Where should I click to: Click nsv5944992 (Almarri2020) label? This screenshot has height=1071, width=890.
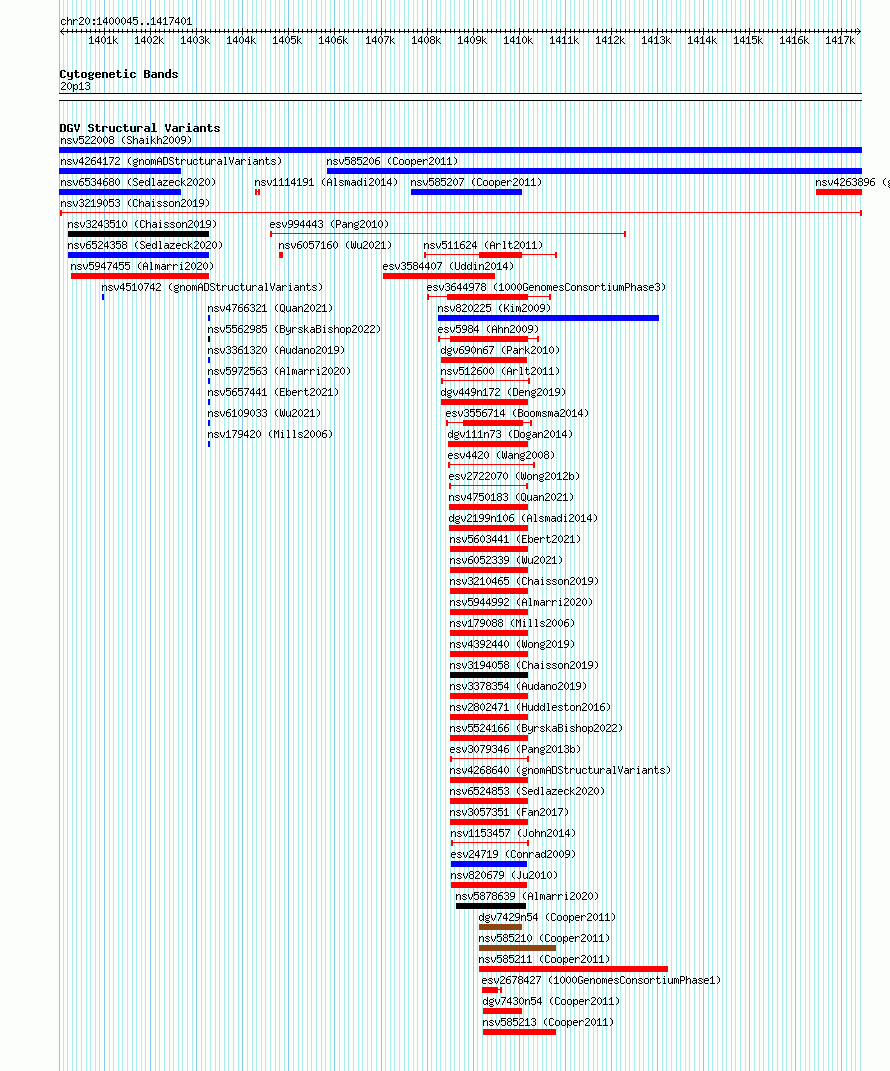click(520, 602)
